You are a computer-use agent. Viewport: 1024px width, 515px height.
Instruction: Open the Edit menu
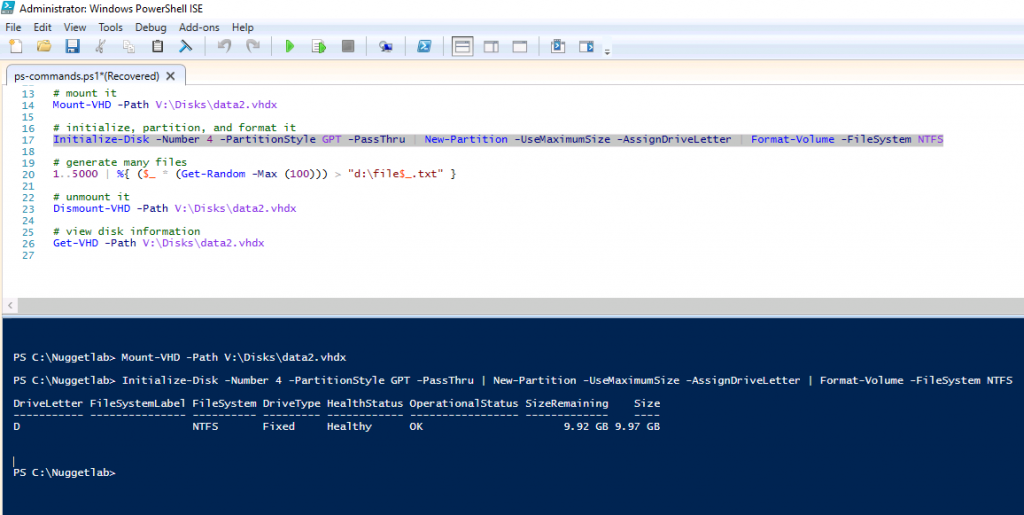[x=42, y=27]
